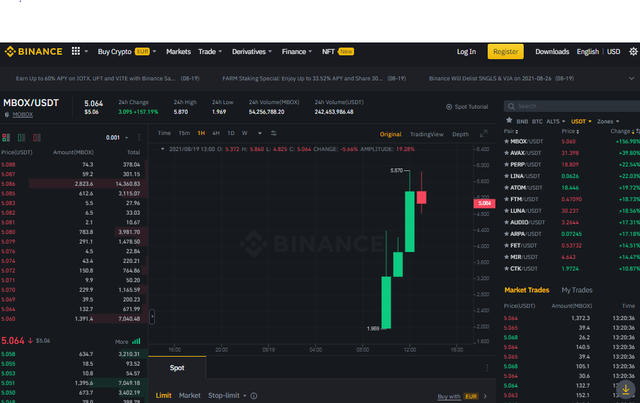Favorite the FTM/USDT pair star
The image size is (640, 403).
(x=507, y=199)
